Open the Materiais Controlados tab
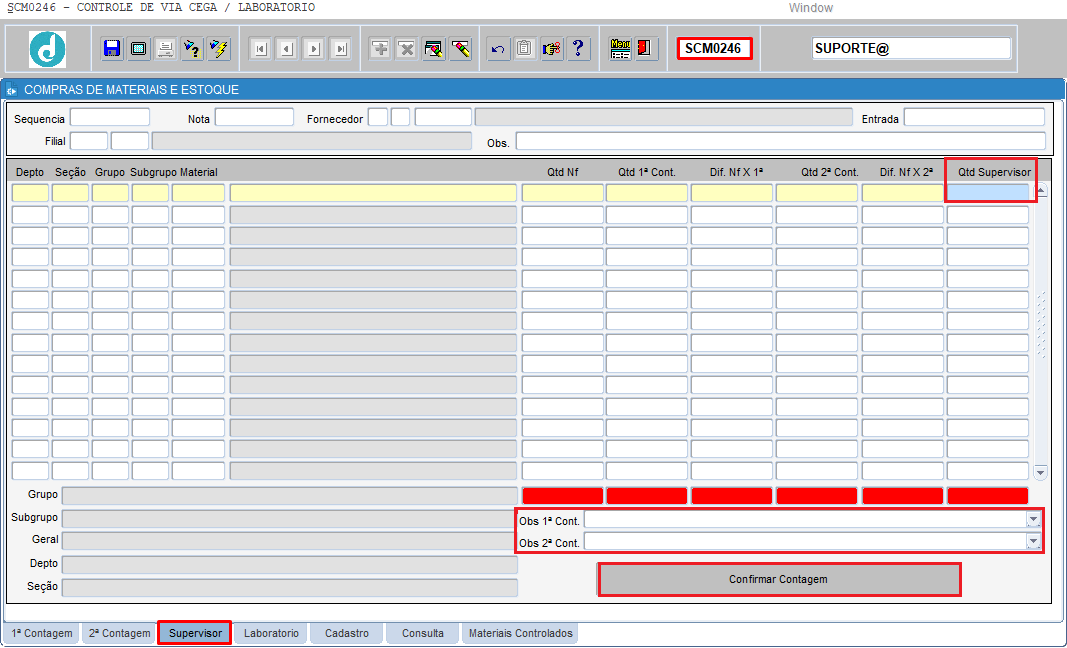This screenshot has height=648, width=1067. click(521, 633)
